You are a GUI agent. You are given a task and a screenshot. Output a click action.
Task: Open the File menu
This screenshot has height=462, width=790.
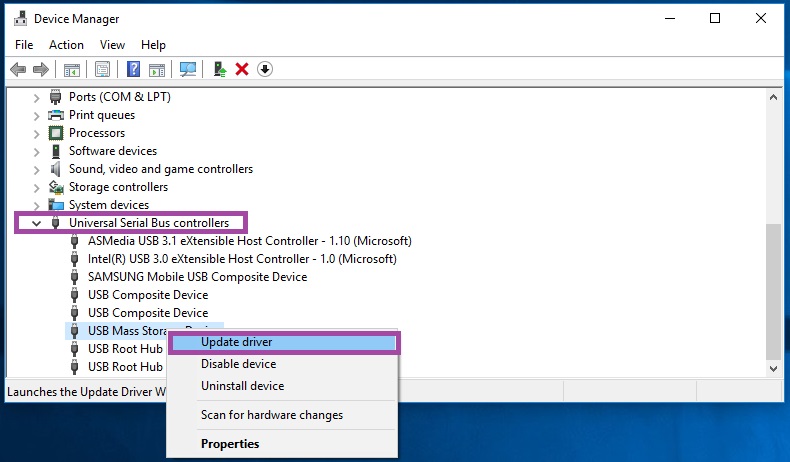[24, 45]
